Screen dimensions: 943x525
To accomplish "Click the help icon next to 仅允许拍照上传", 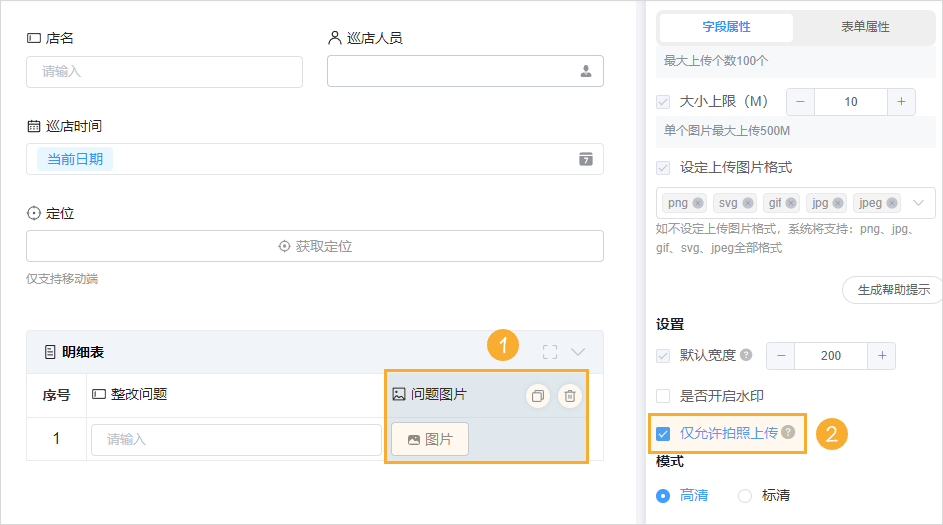I will 788,432.
